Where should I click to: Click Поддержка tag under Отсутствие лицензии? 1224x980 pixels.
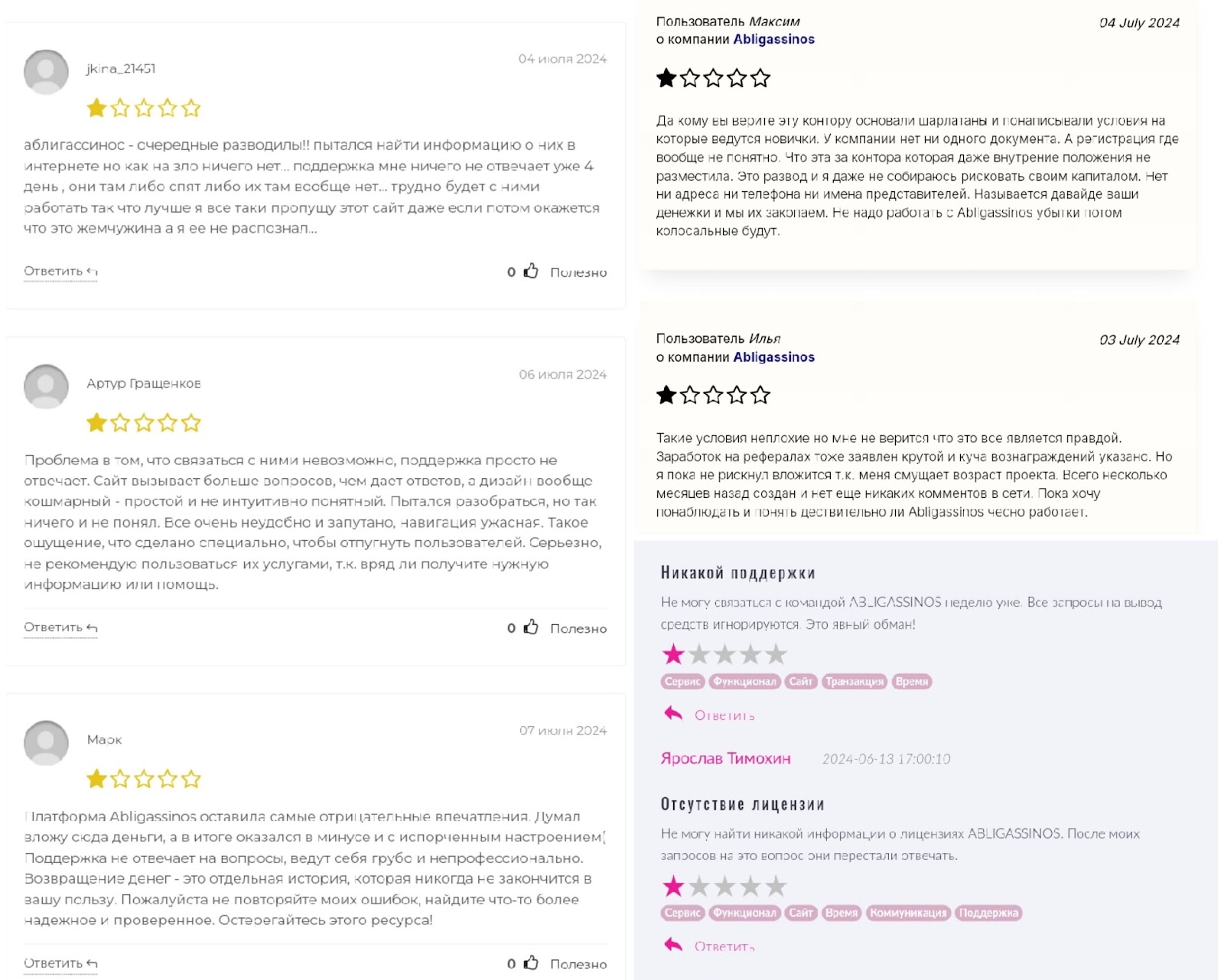pyautogui.click(x=988, y=913)
